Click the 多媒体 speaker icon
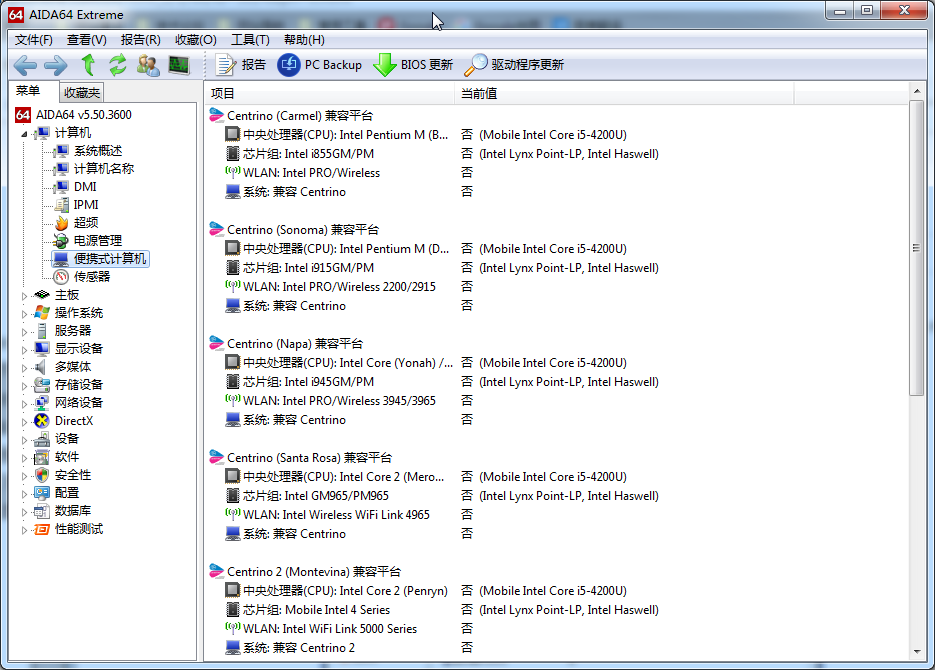The image size is (935, 670). tap(41, 367)
